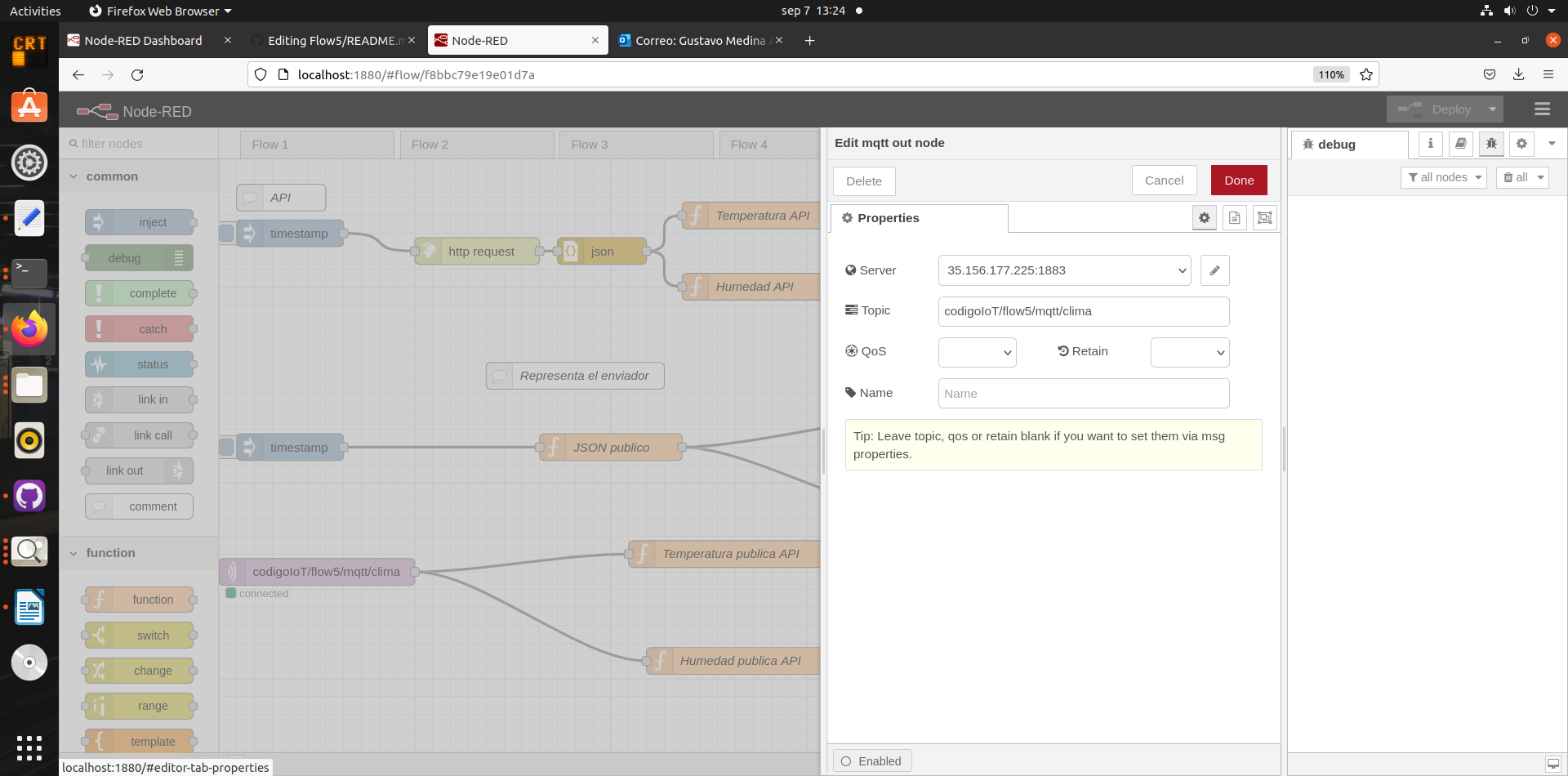Switch to the Flow 2 tab
Screen dimensions: 1568x776
tap(477, 145)
